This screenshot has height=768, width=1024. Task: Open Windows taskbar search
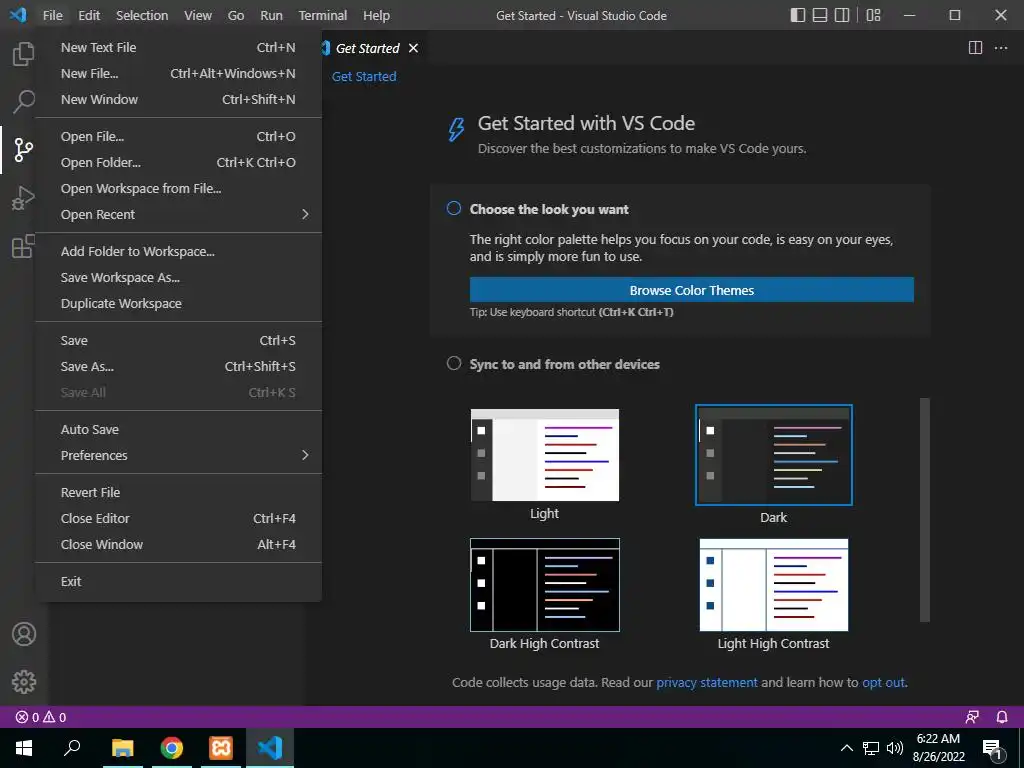tap(72, 748)
